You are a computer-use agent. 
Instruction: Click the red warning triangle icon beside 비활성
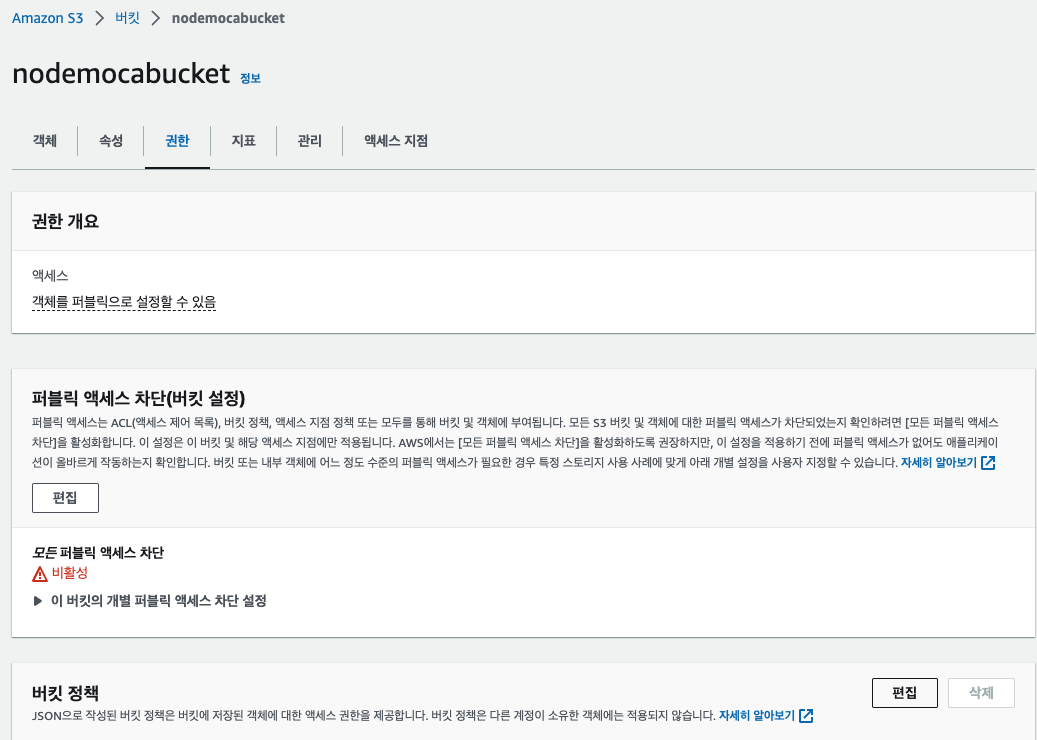40,573
